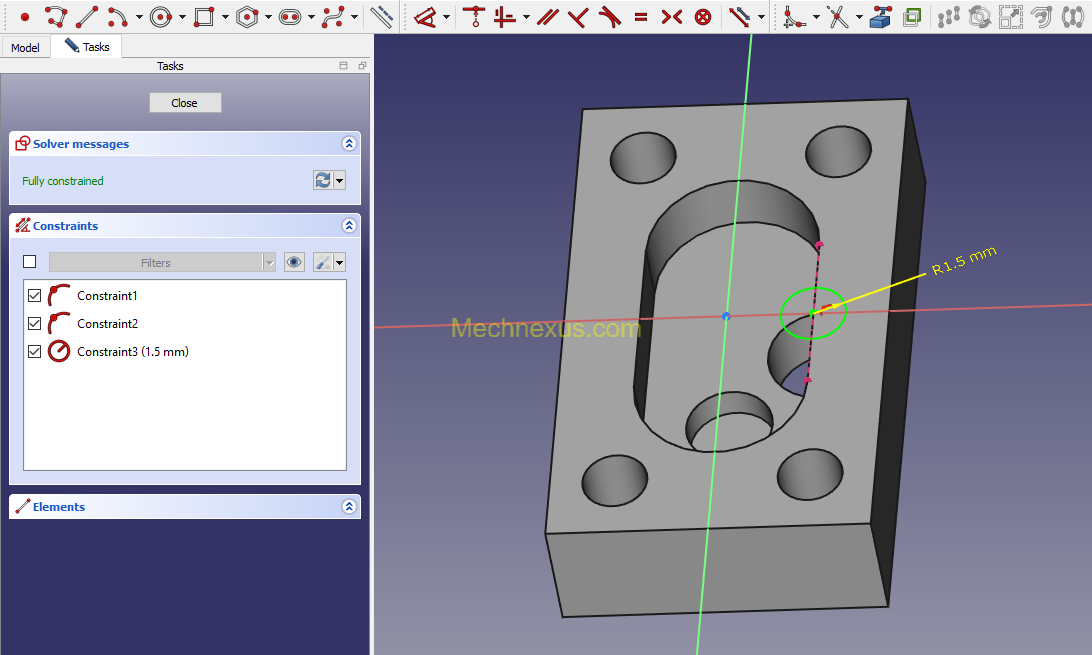
Task: Apply the equal constraint tool
Action: pyautogui.click(x=641, y=17)
